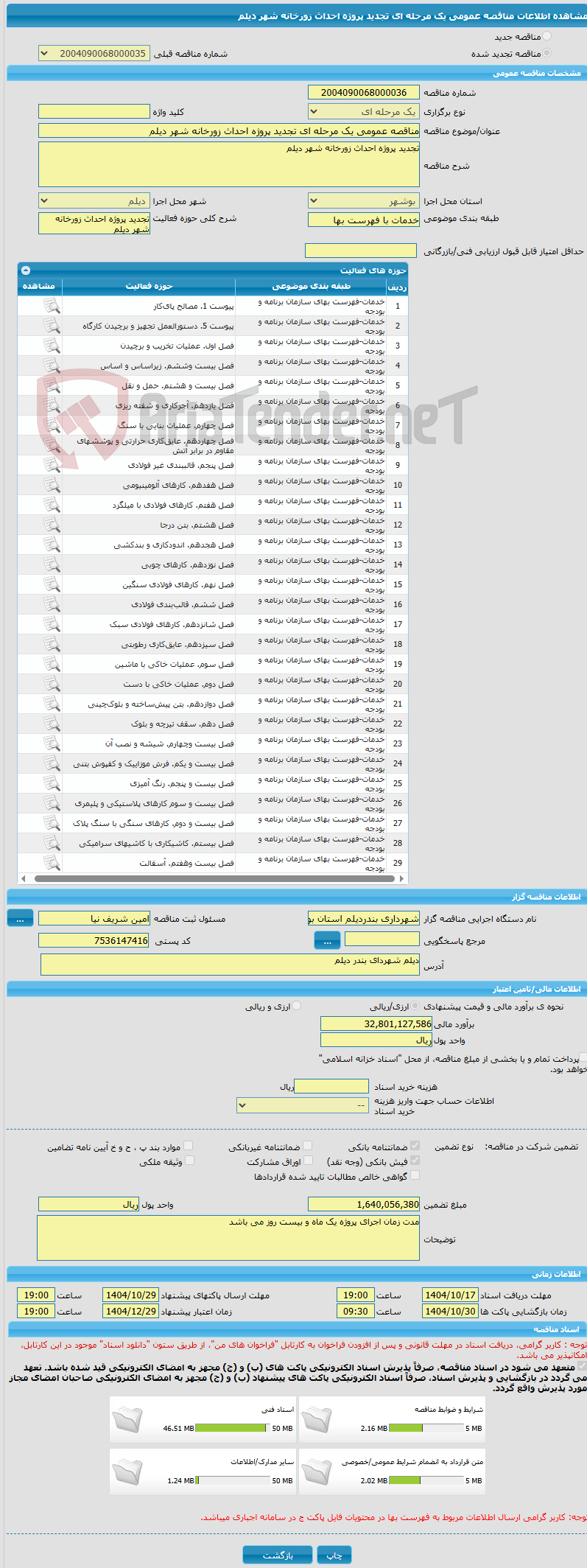View row 16 قالب‌بندی فولادی

[52, 604]
